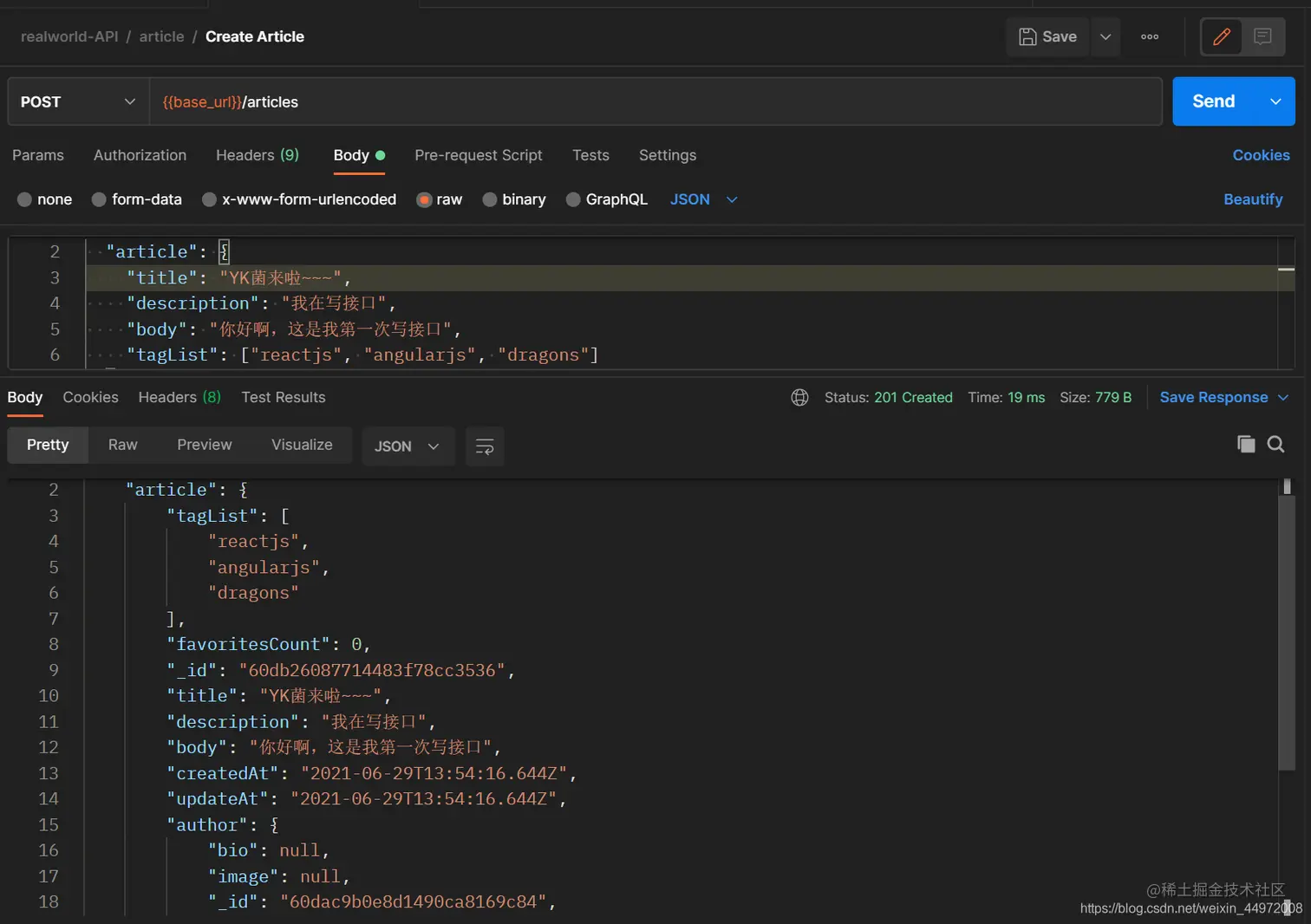Click the "reactjs" response tag line

258,541
